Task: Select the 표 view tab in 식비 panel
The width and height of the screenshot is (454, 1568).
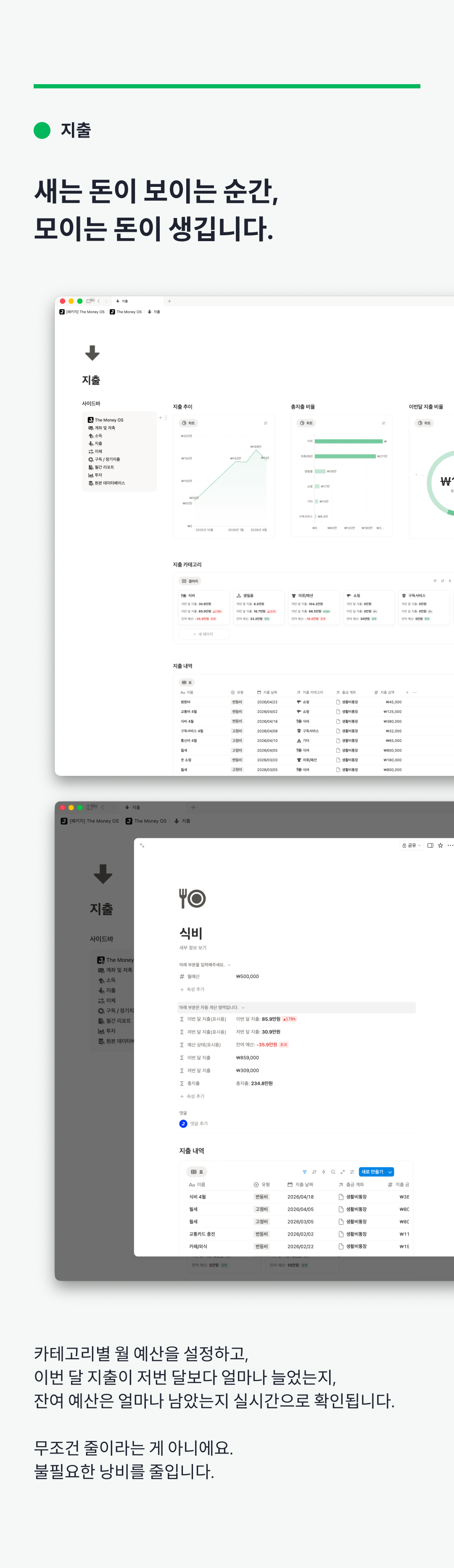Action: [x=197, y=1172]
